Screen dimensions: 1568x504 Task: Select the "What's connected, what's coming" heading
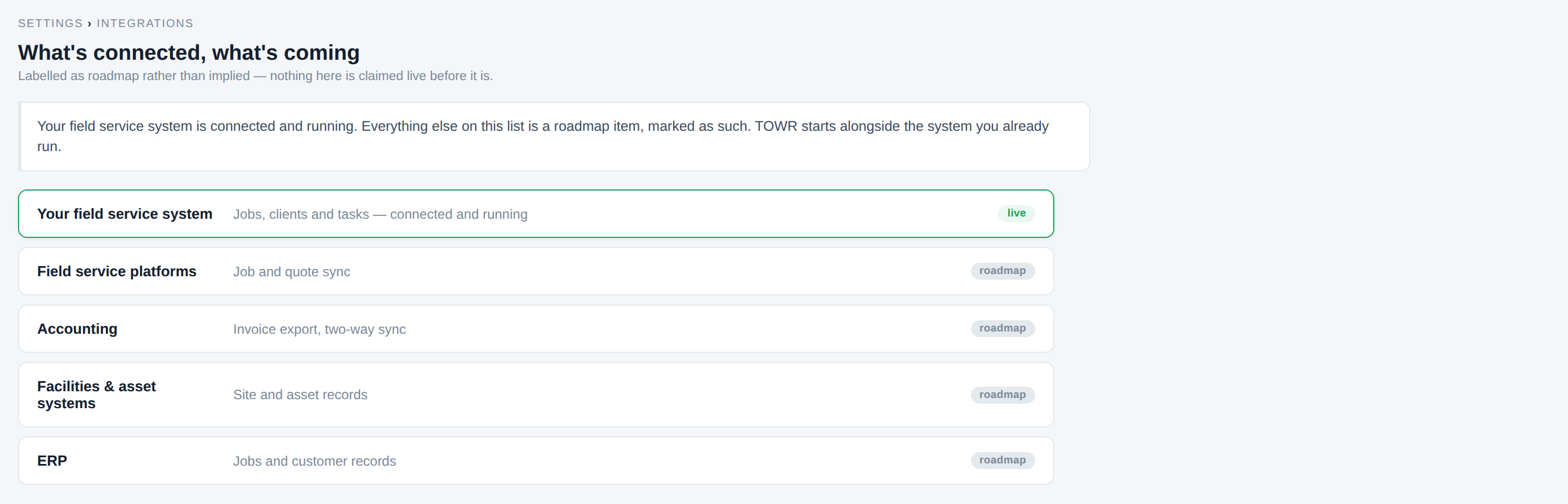pyautogui.click(x=189, y=52)
